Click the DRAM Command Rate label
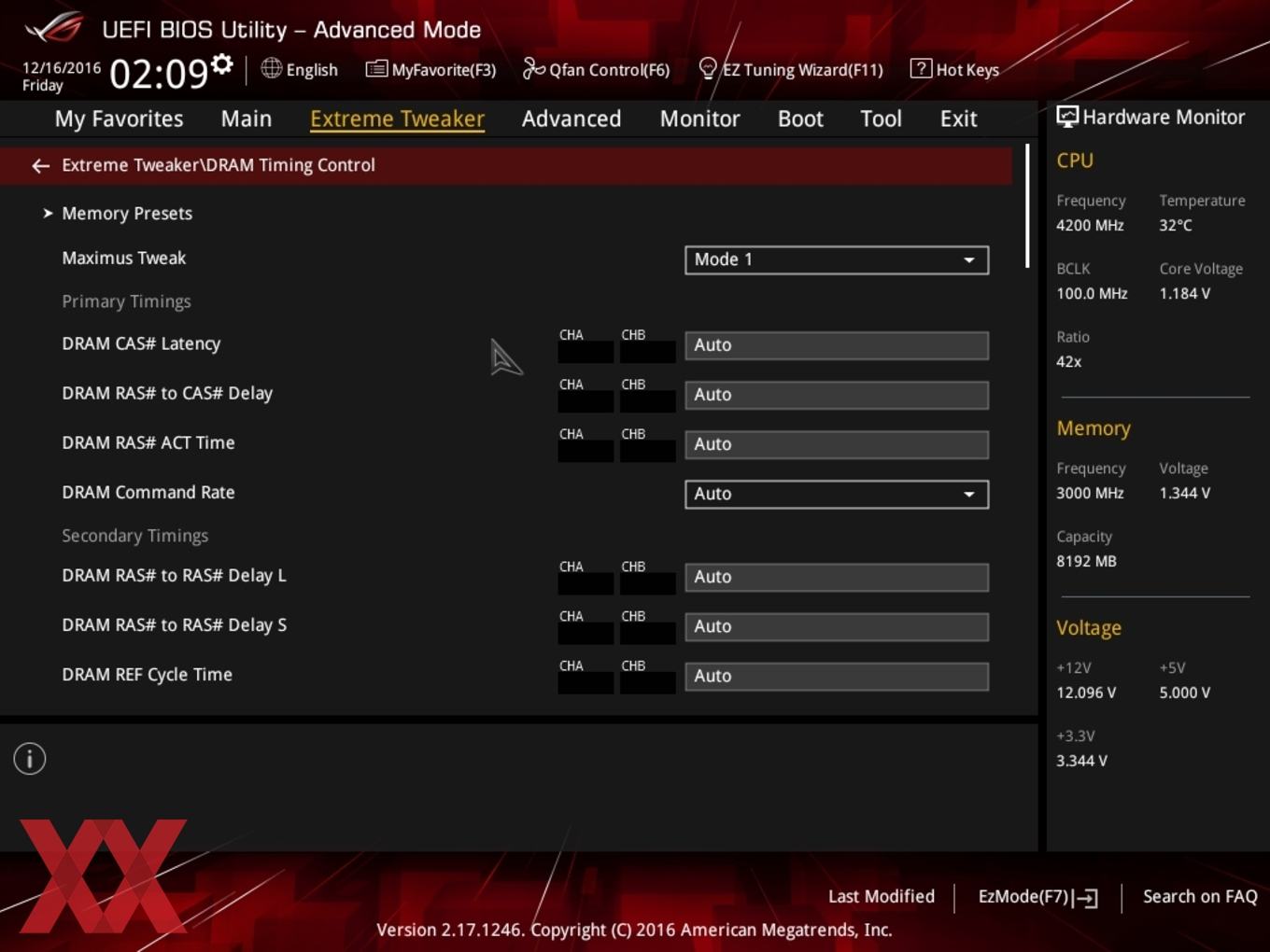Viewport: 1270px width, 952px height. 148,493
